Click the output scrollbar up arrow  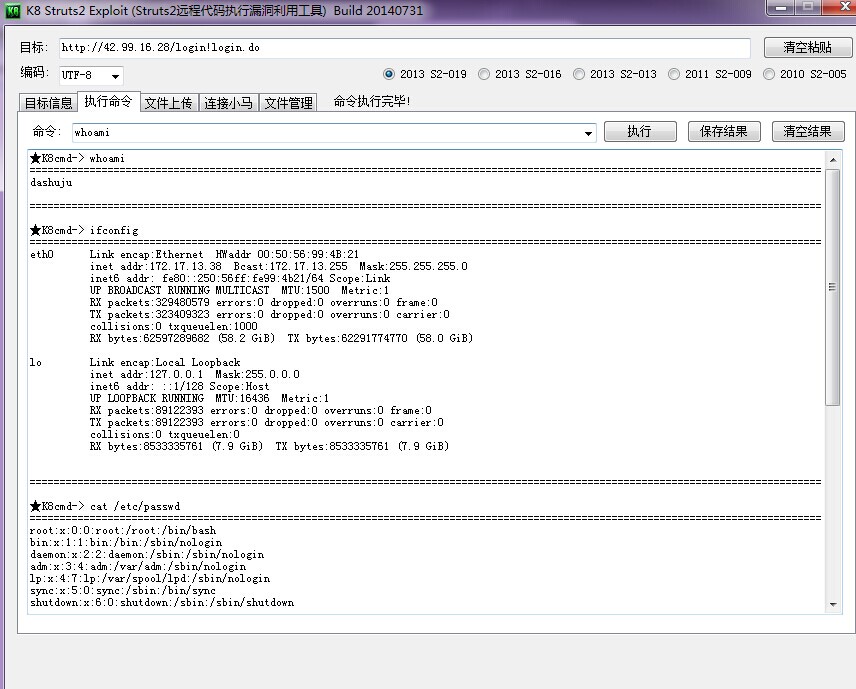[833, 159]
